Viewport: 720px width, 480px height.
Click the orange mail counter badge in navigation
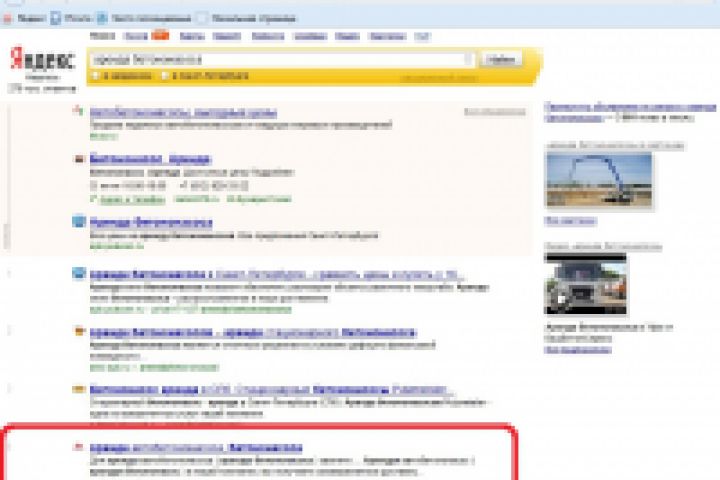tap(160, 34)
